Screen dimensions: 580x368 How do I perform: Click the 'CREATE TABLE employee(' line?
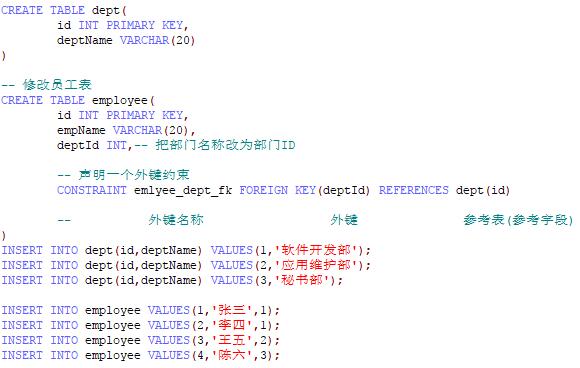click(x=78, y=100)
